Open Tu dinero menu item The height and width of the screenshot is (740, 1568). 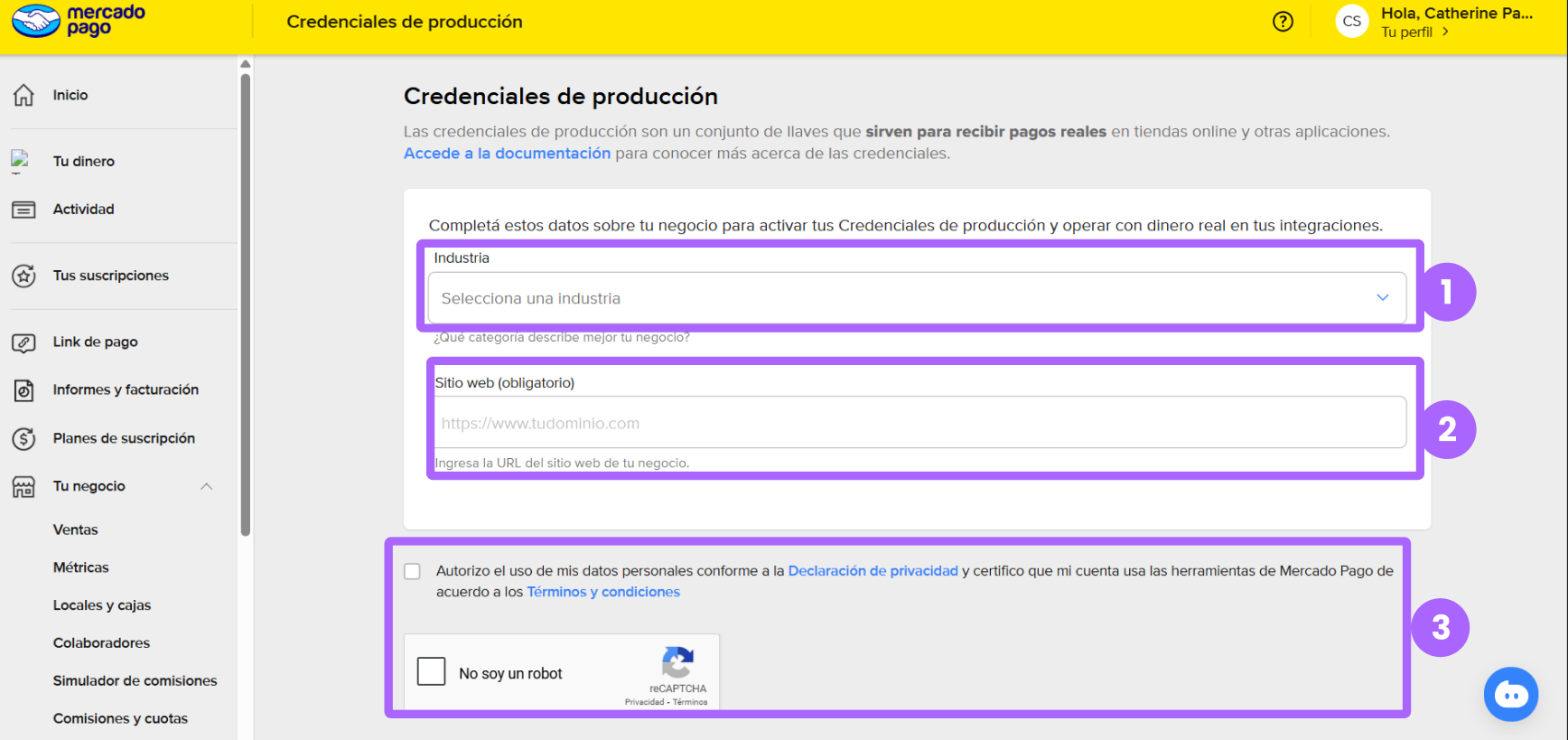coord(84,161)
